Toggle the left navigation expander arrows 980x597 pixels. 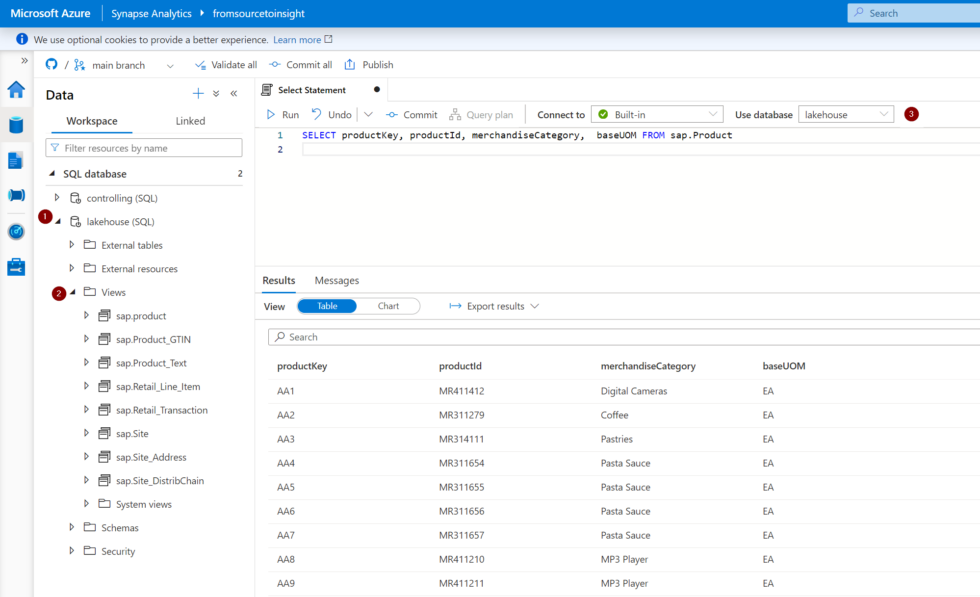[x=24, y=58]
